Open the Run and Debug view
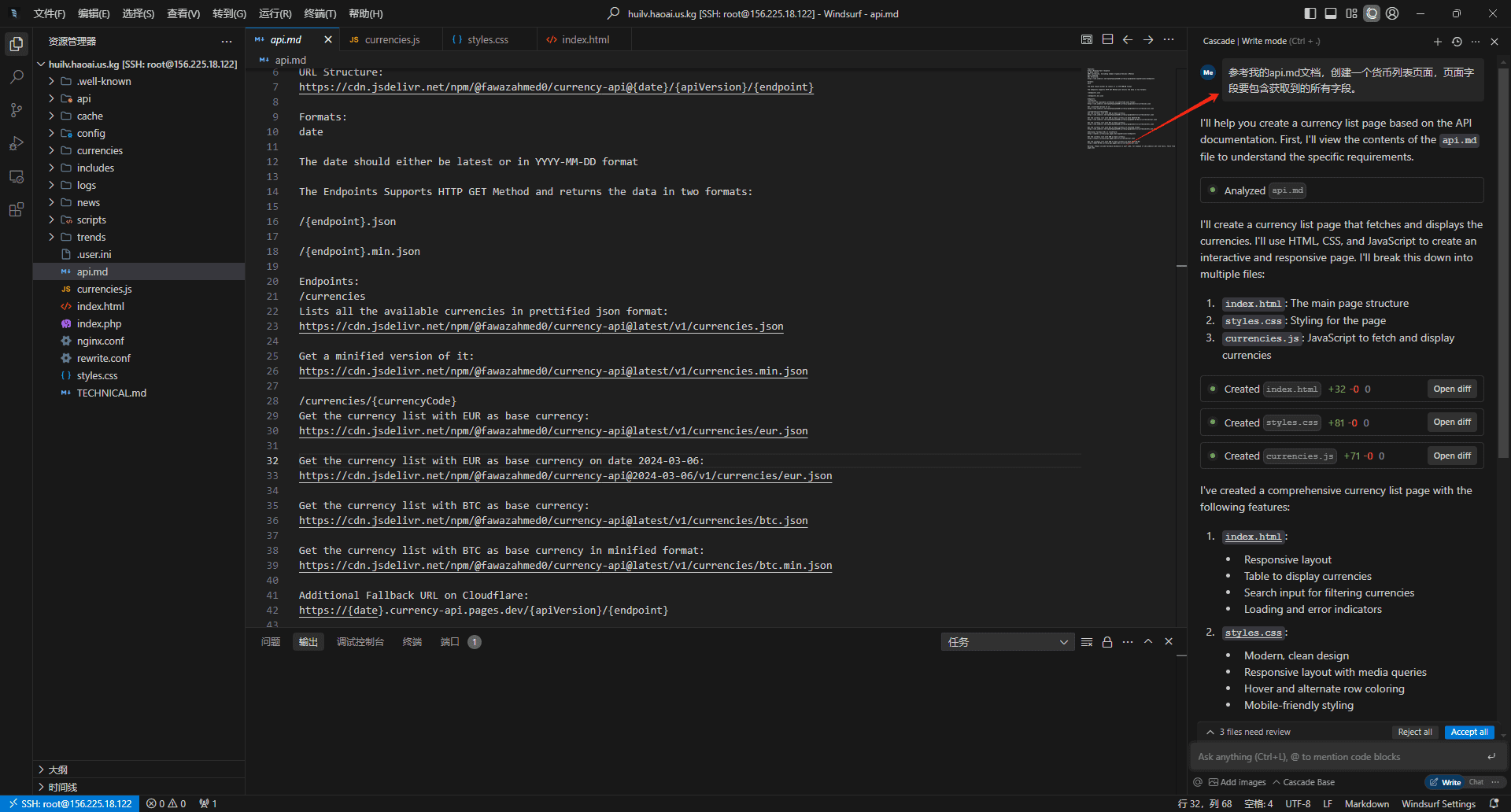The width and height of the screenshot is (1511, 812). point(16,143)
